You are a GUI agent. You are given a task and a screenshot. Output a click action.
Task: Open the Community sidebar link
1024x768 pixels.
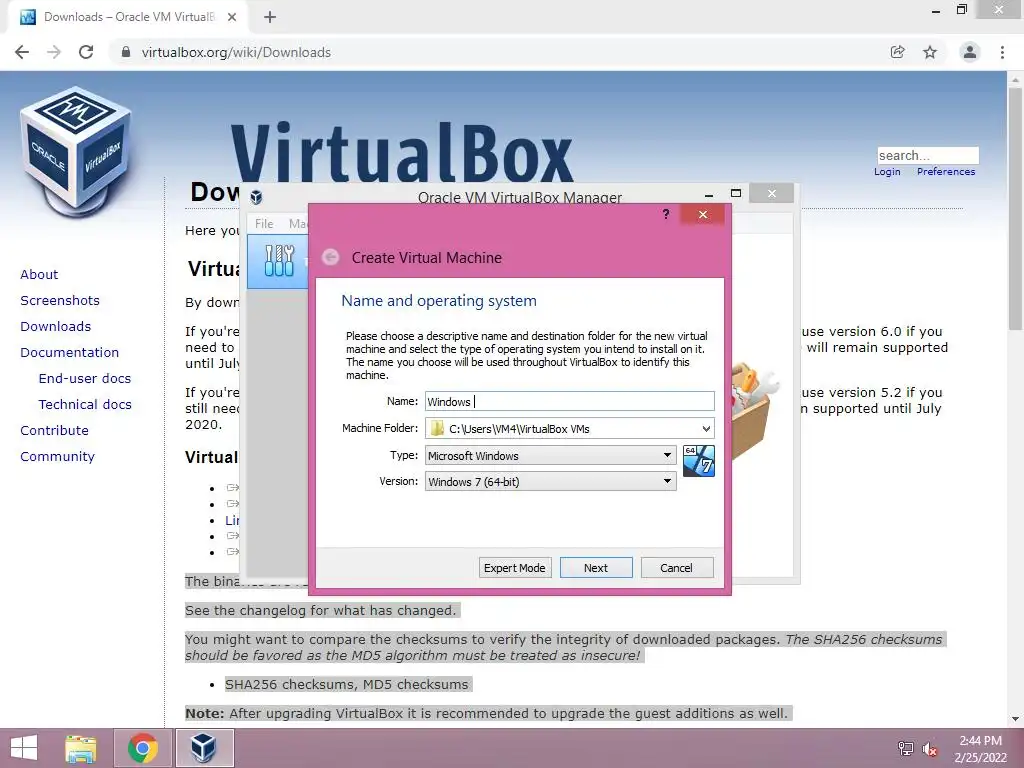coord(57,457)
